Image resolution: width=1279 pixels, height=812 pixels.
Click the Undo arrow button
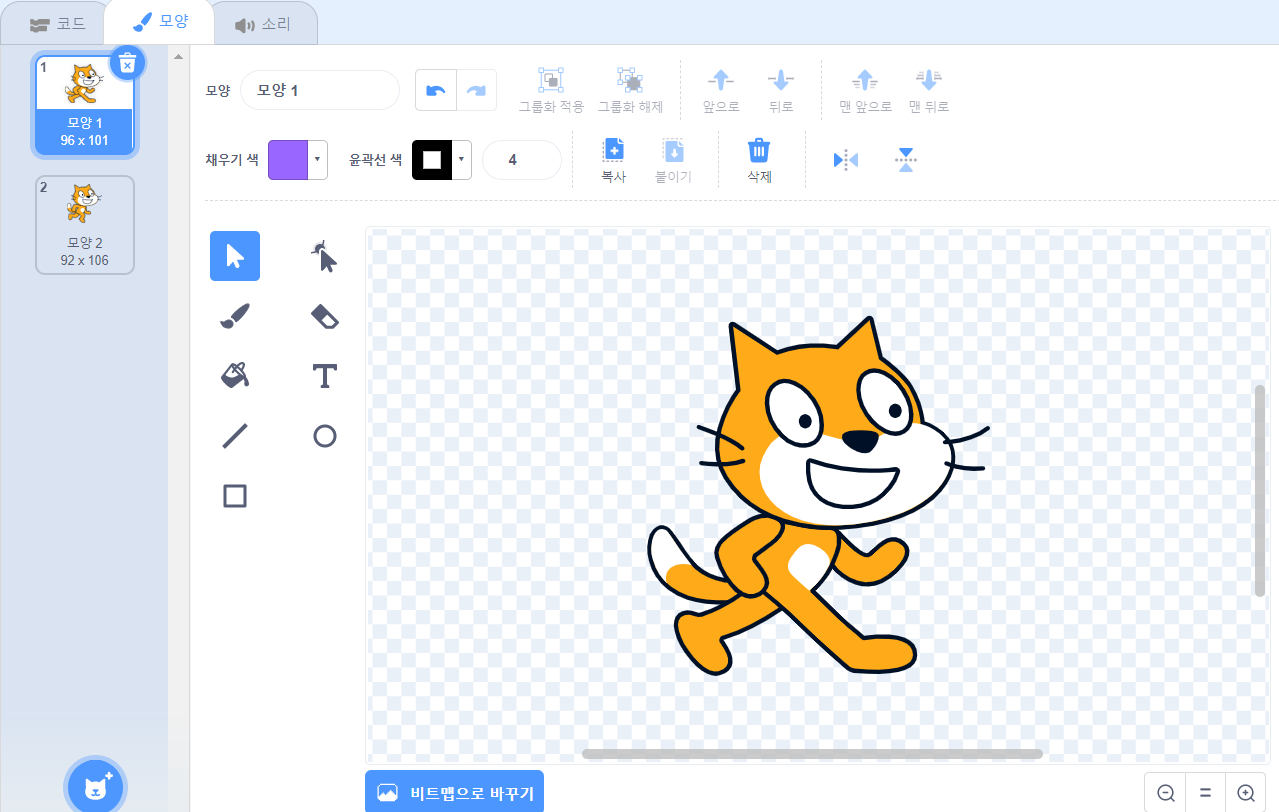click(436, 90)
